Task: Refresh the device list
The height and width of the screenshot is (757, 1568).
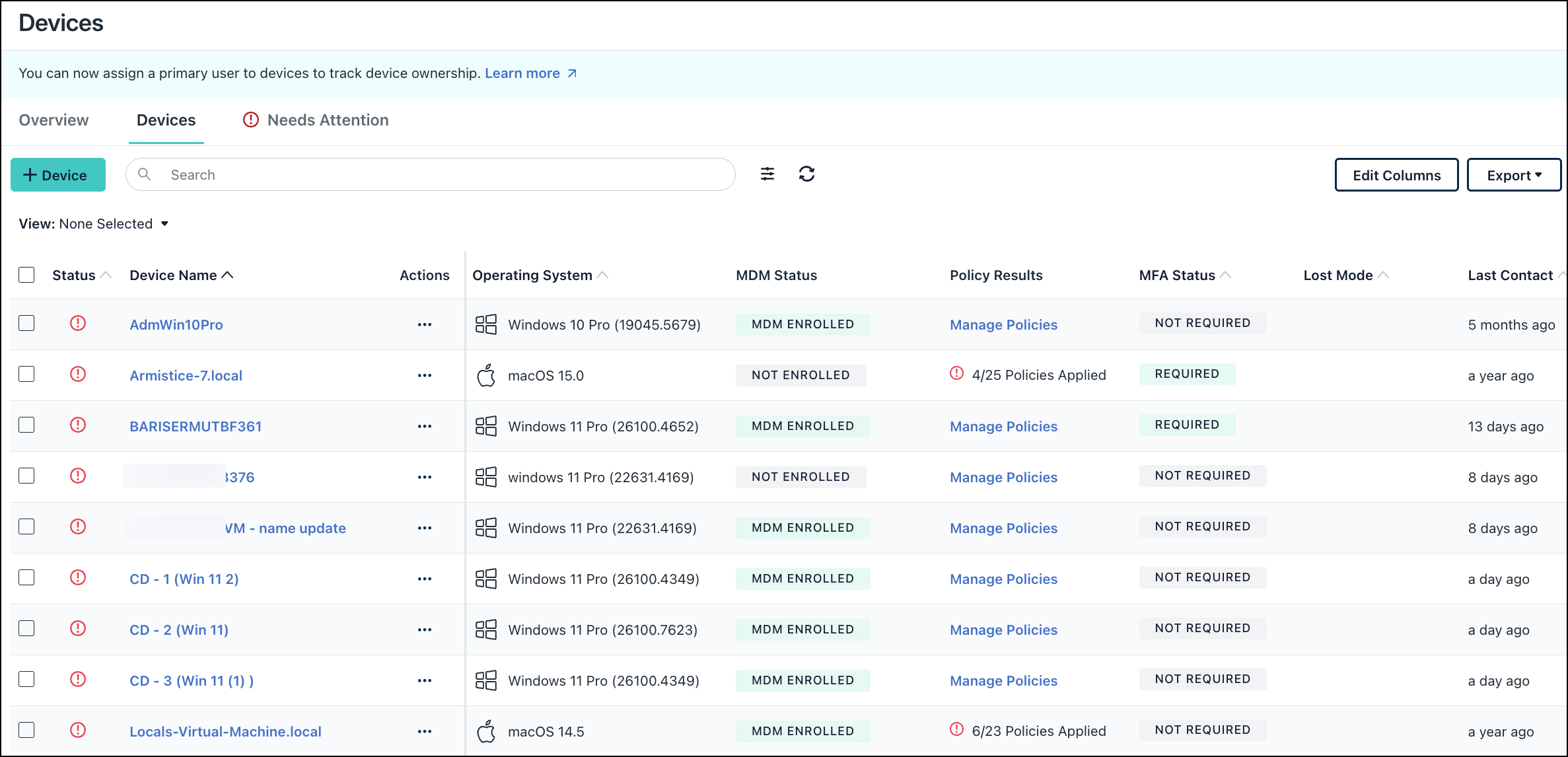Action: (x=808, y=174)
